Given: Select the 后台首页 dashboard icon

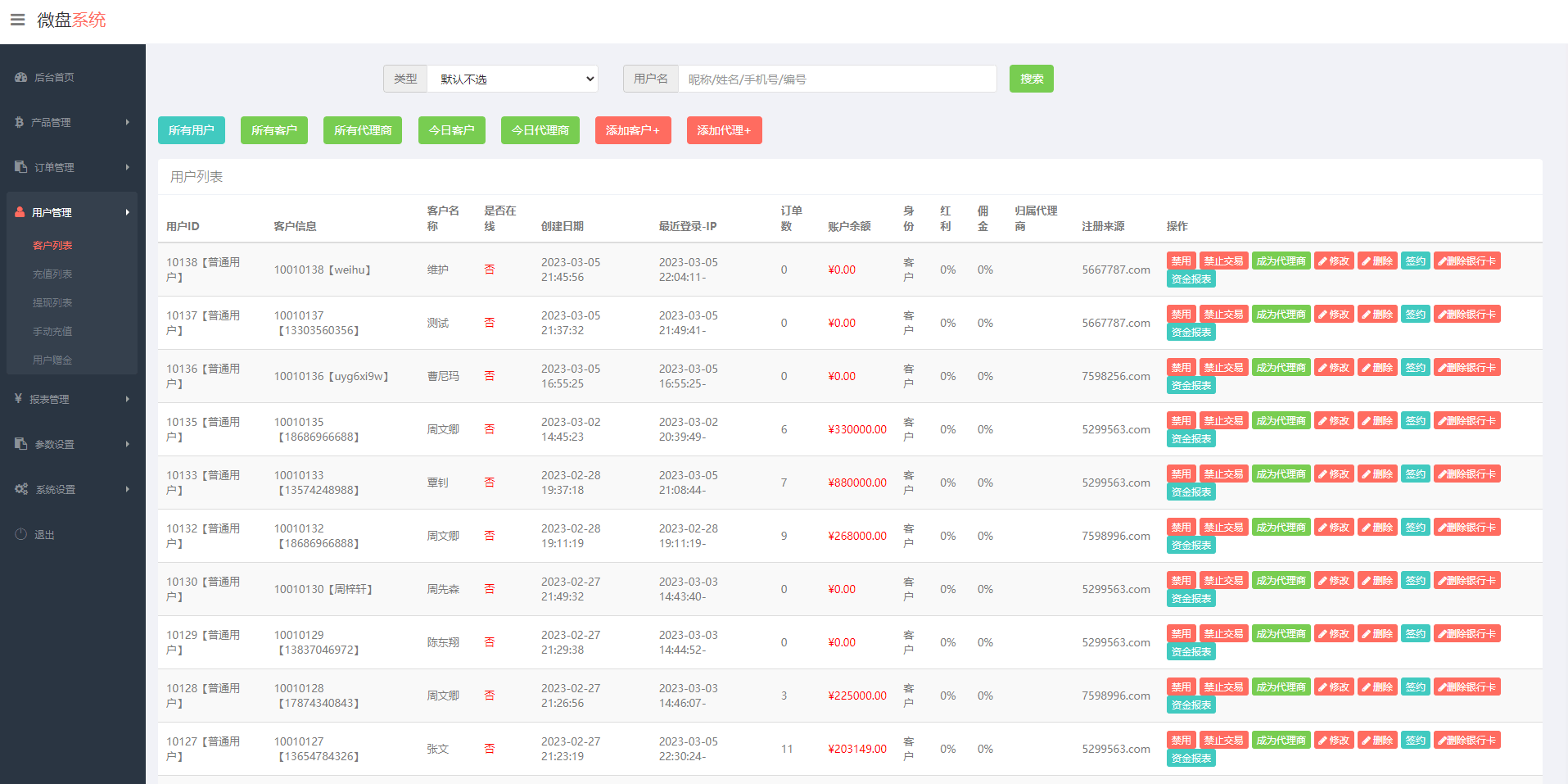Looking at the screenshot, I should tap(20, 77).
